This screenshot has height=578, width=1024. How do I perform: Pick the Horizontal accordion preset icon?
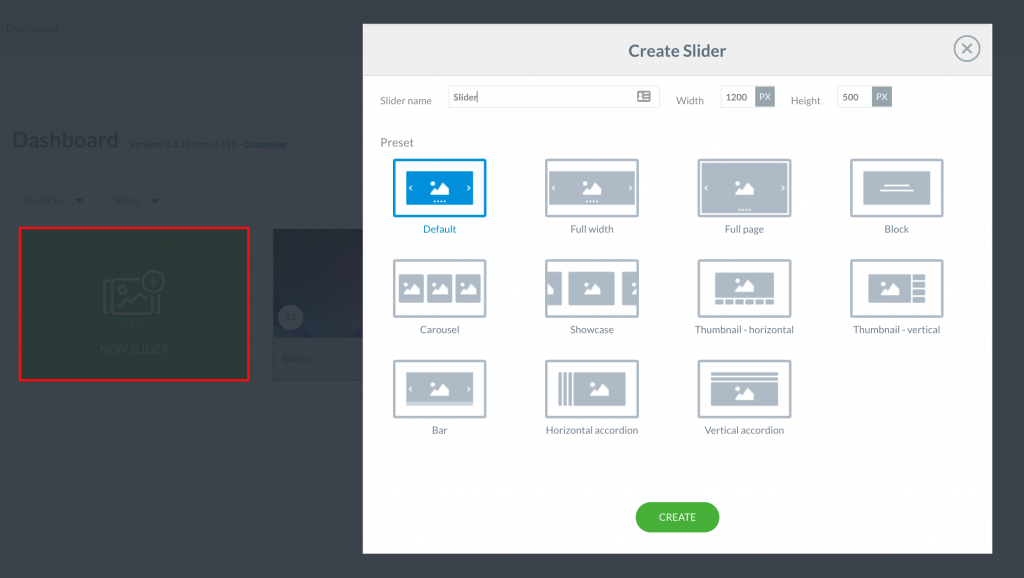592,389
